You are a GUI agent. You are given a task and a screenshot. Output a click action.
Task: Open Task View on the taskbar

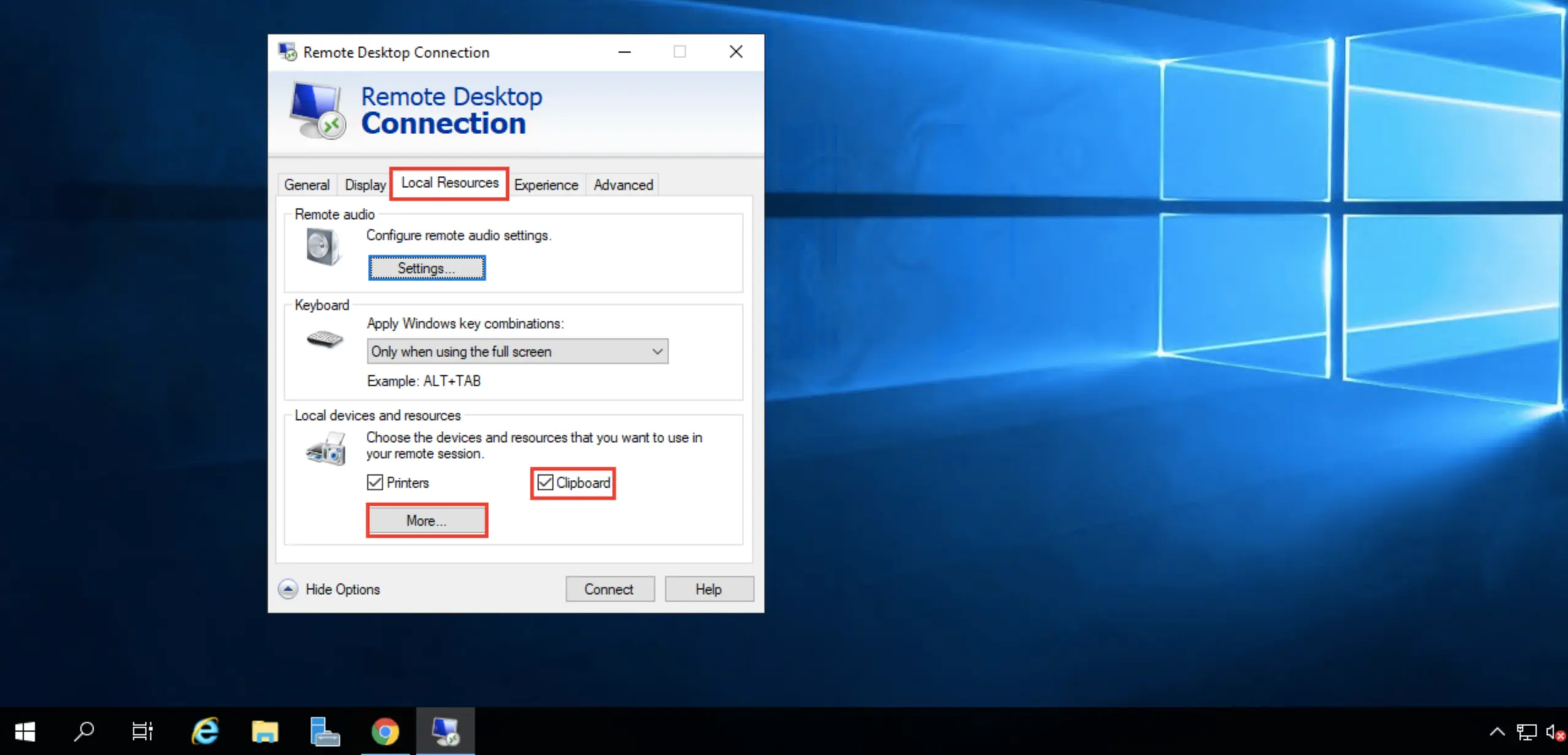(x=142, y=731)
